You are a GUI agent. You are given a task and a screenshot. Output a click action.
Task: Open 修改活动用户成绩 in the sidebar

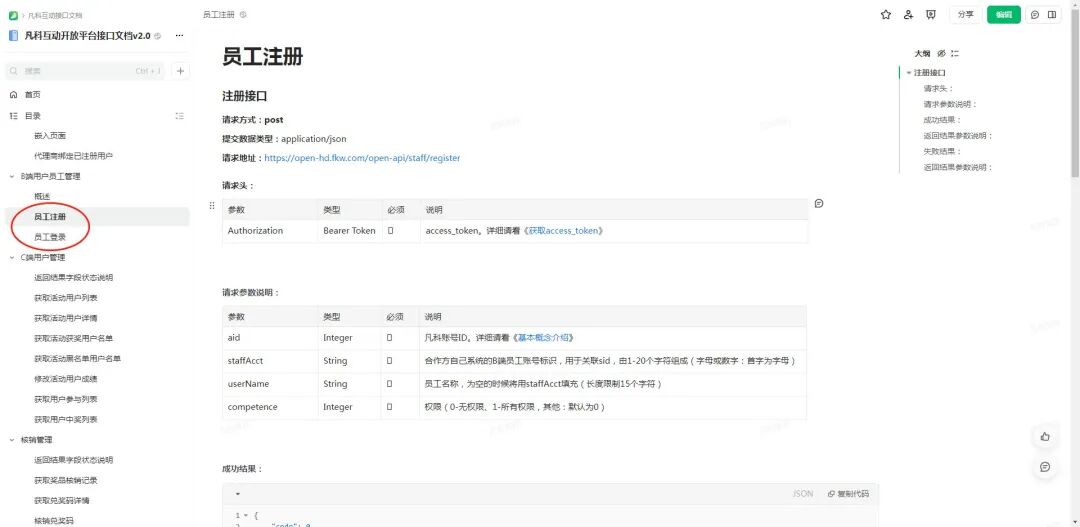[x=65, y=378]
